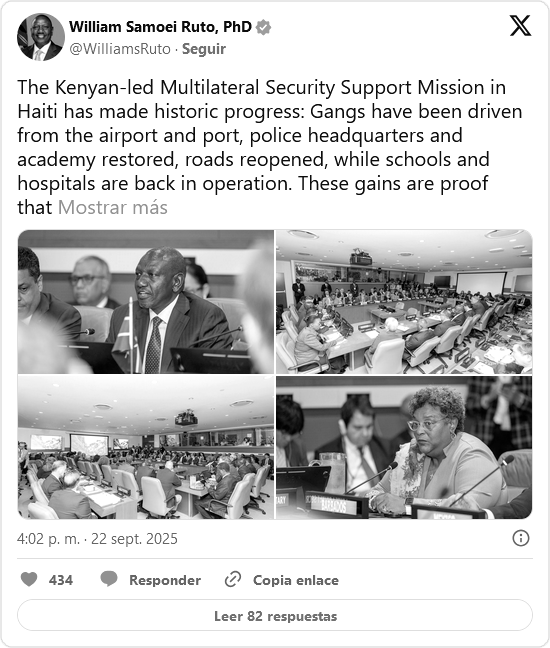View the bottom-left meeting hall photo
This screenshot has width=550, height=648.
coord(146,447)
